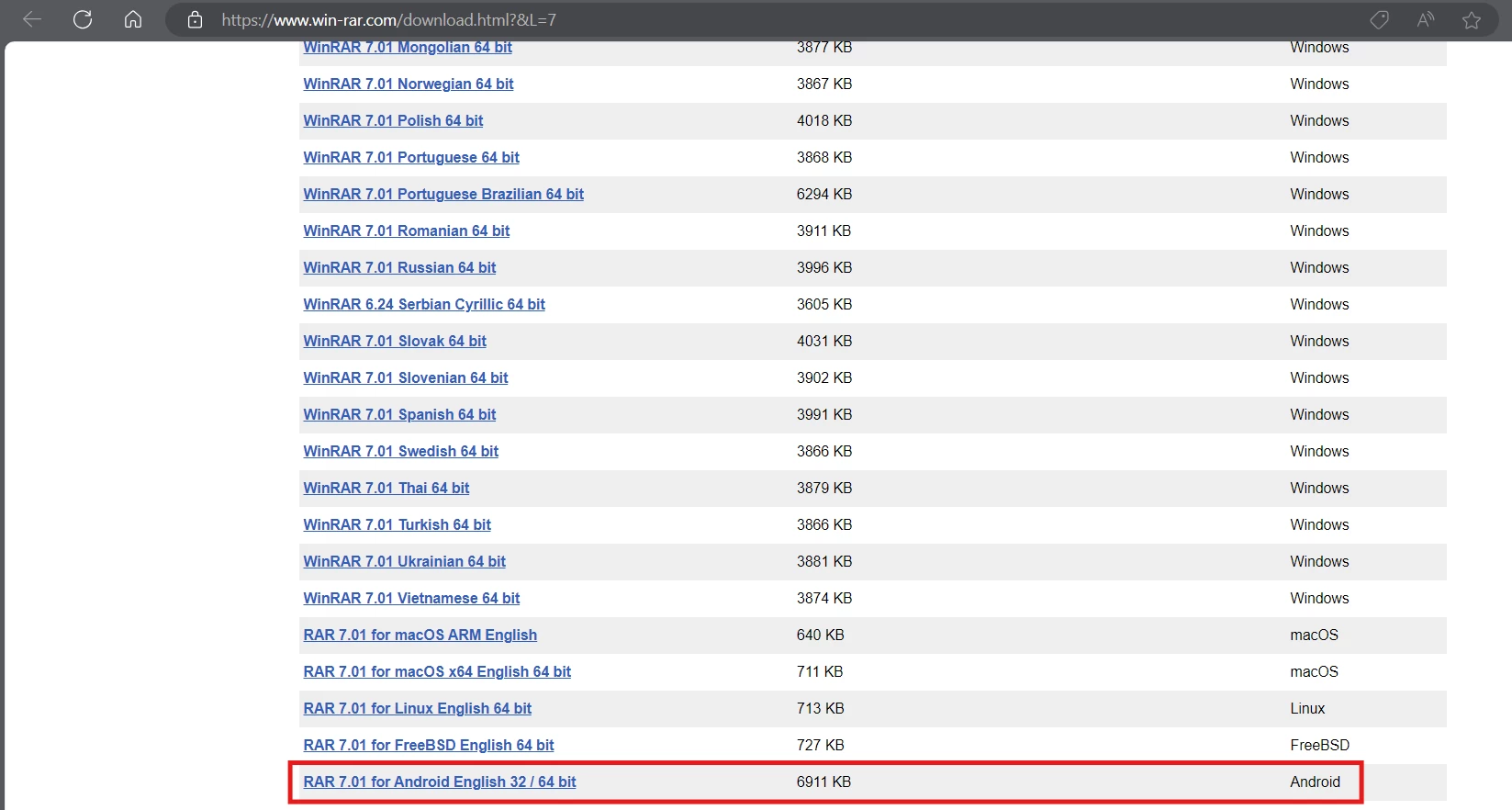View site info via lock icon

195,19
